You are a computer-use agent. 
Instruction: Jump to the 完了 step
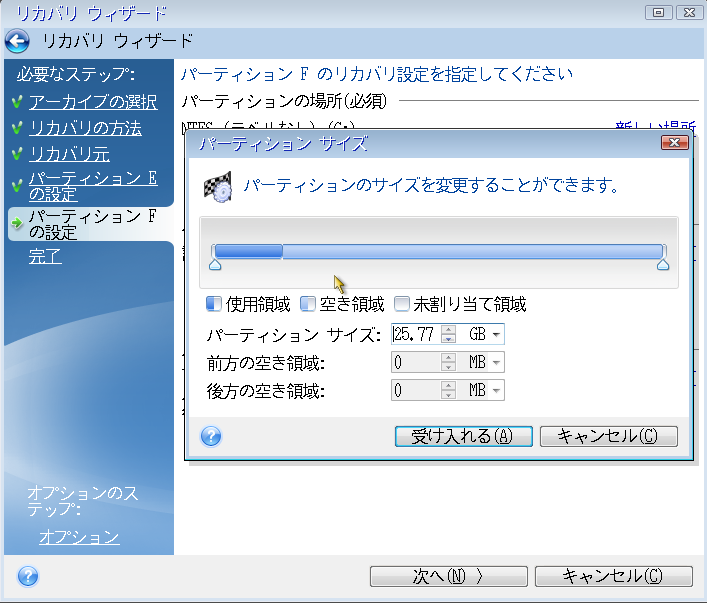coord(45,256)
